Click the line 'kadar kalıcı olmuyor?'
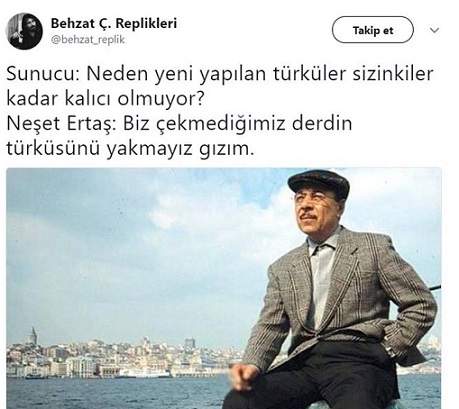Image resolution: width=459 pixels, height=409 pixels. tap(105, 99)
